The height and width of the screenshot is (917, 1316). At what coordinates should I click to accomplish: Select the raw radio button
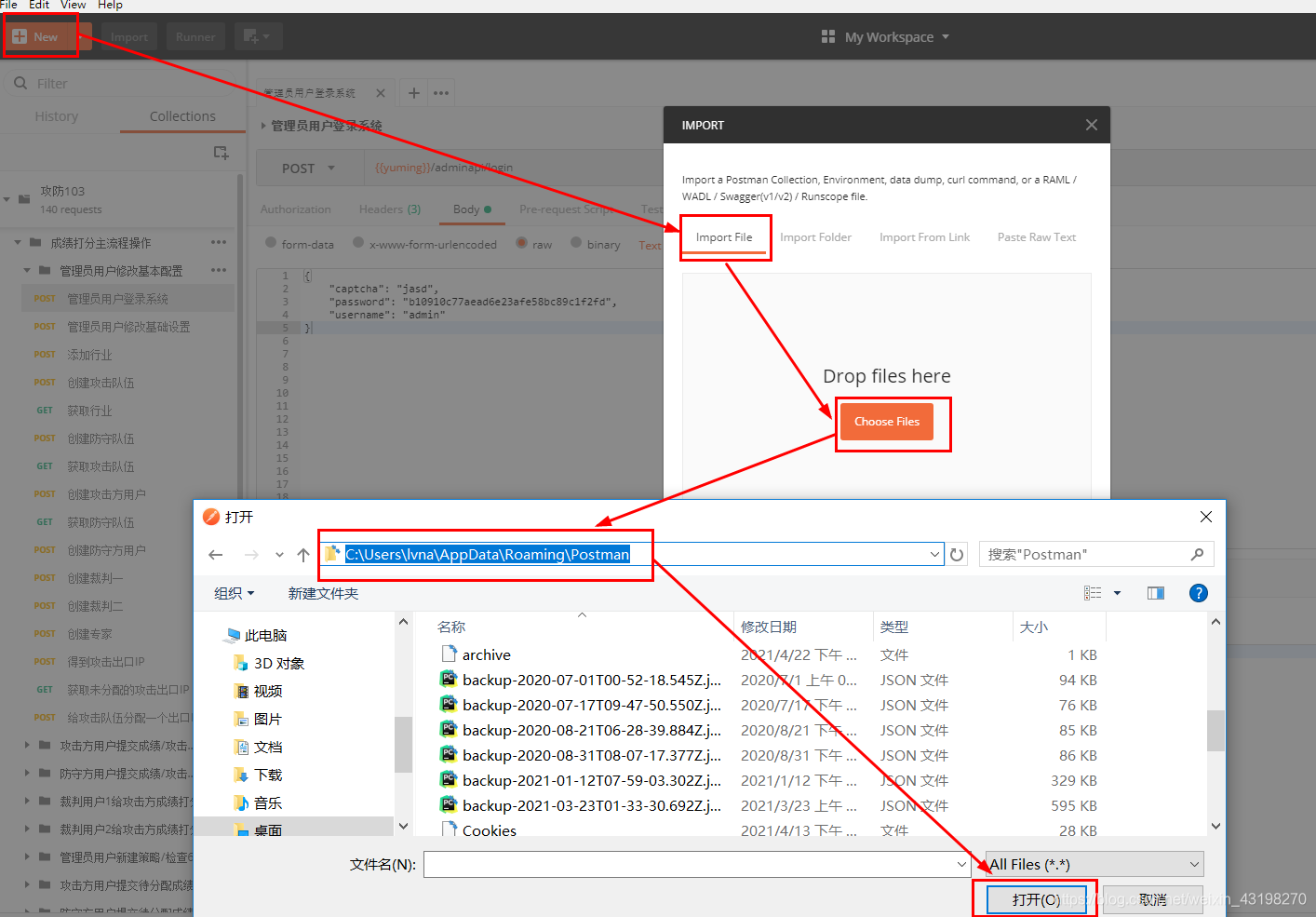point(522,243)
